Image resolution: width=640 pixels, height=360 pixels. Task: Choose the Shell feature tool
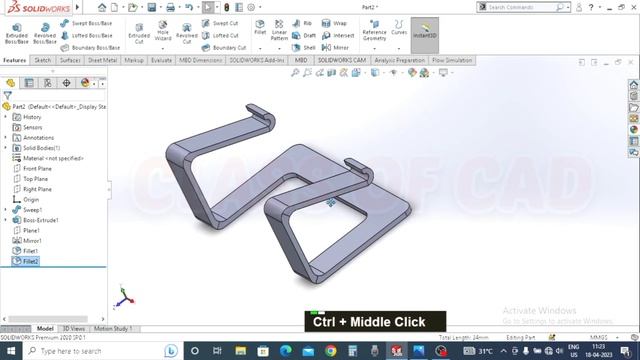(304, 48)
